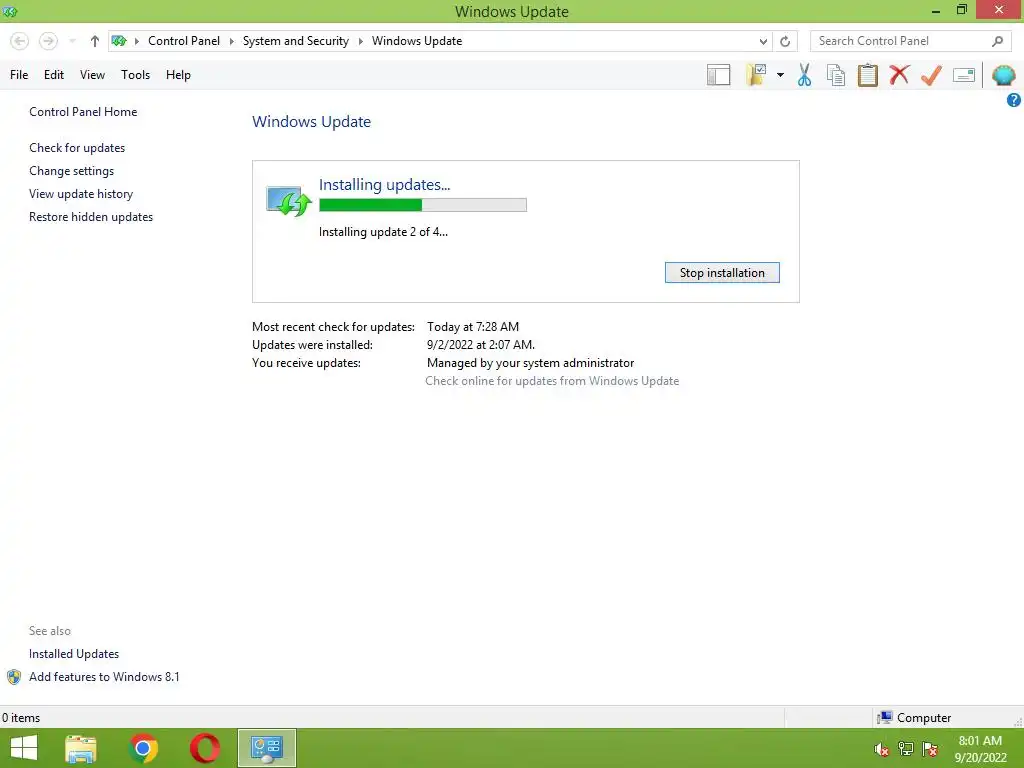Open the Windows Start button

point(24,748)
